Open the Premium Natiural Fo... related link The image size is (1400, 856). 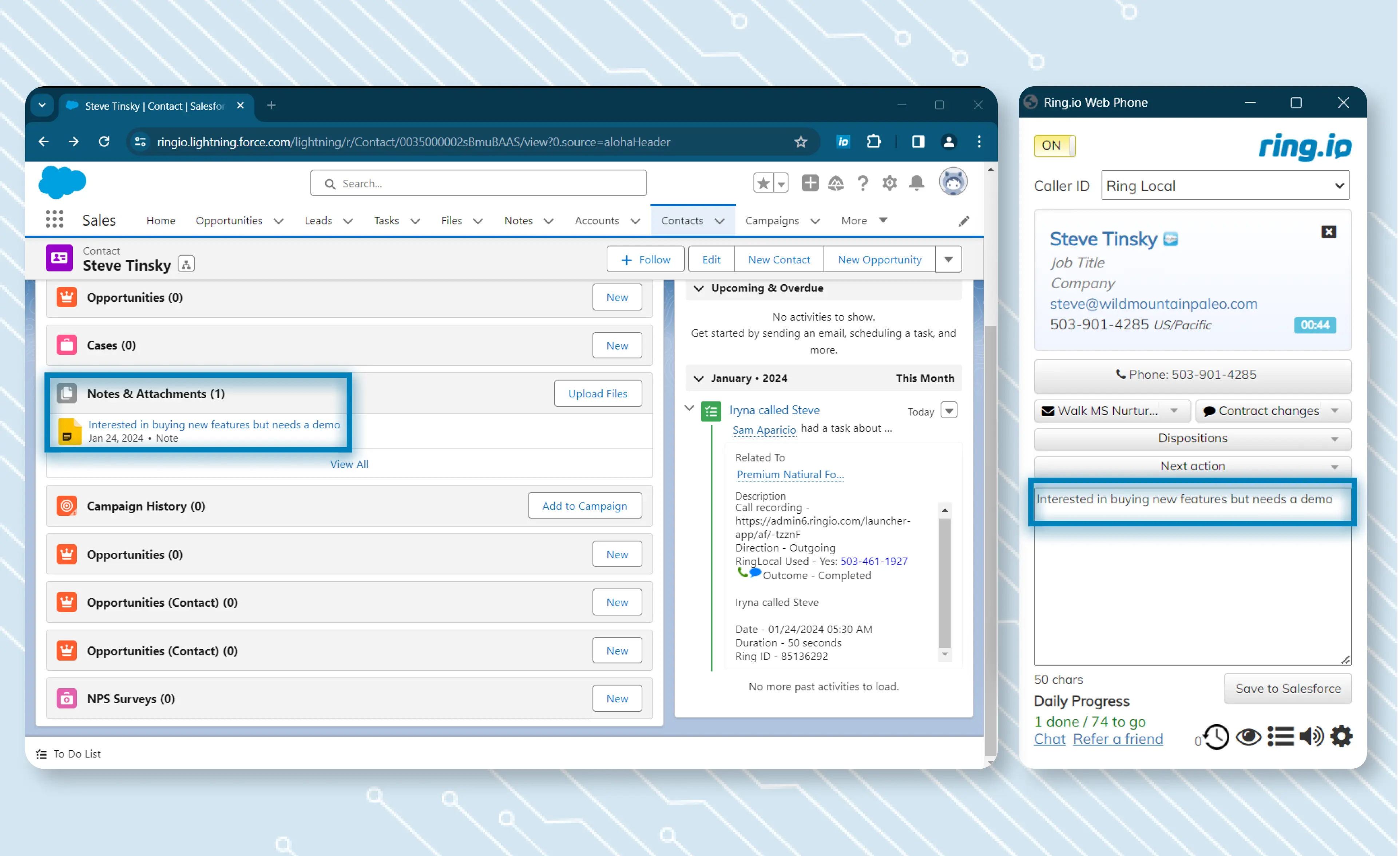click(x=790, y=474)
